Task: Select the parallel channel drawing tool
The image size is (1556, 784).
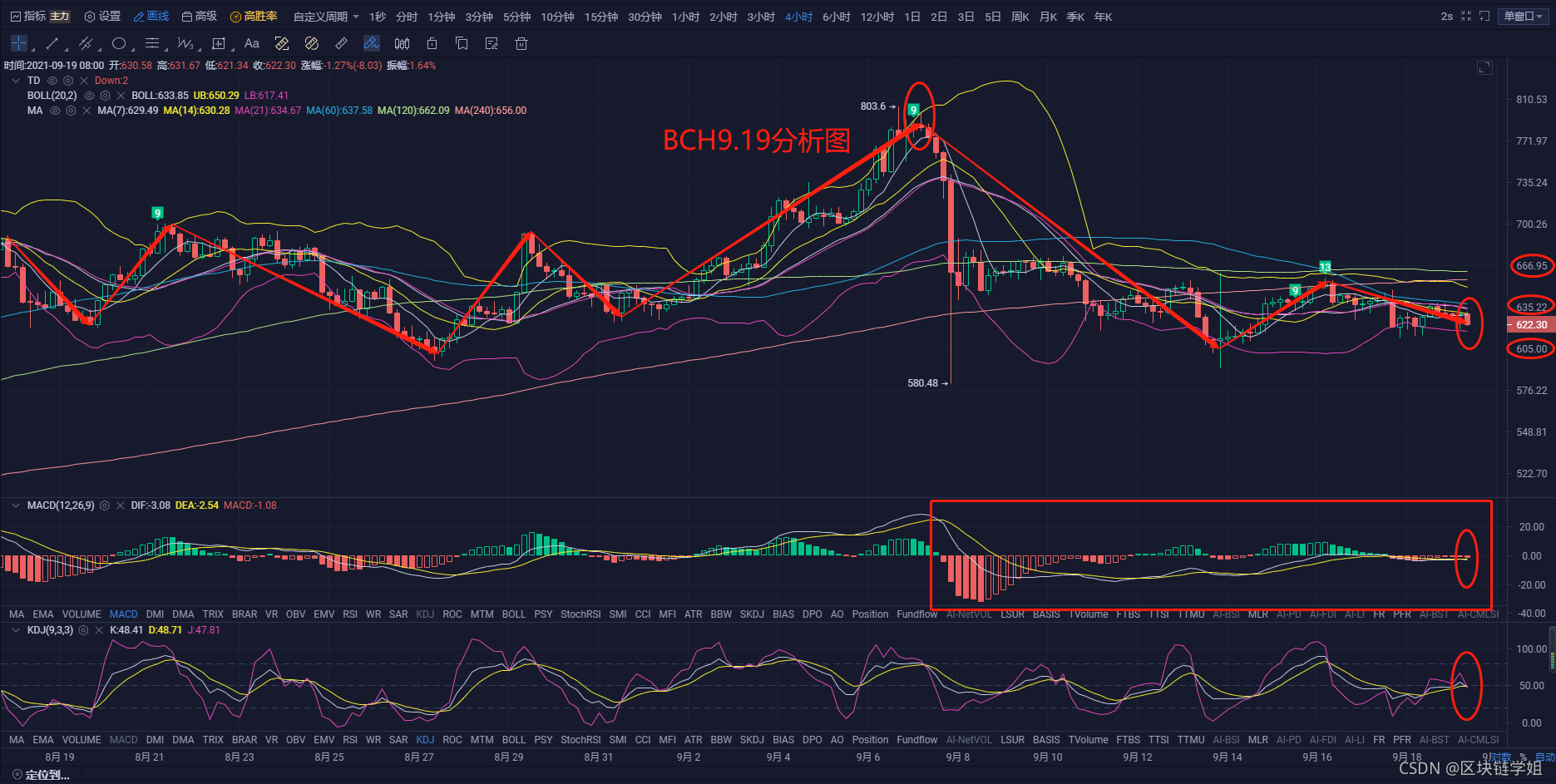Action: point(85,43)
